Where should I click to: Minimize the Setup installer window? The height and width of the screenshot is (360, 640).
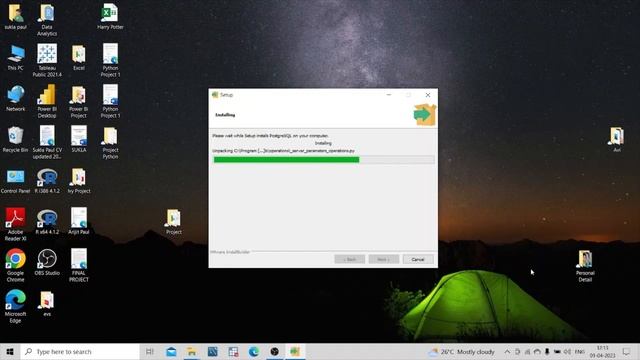pyautogui.click(x=389, y=95)
